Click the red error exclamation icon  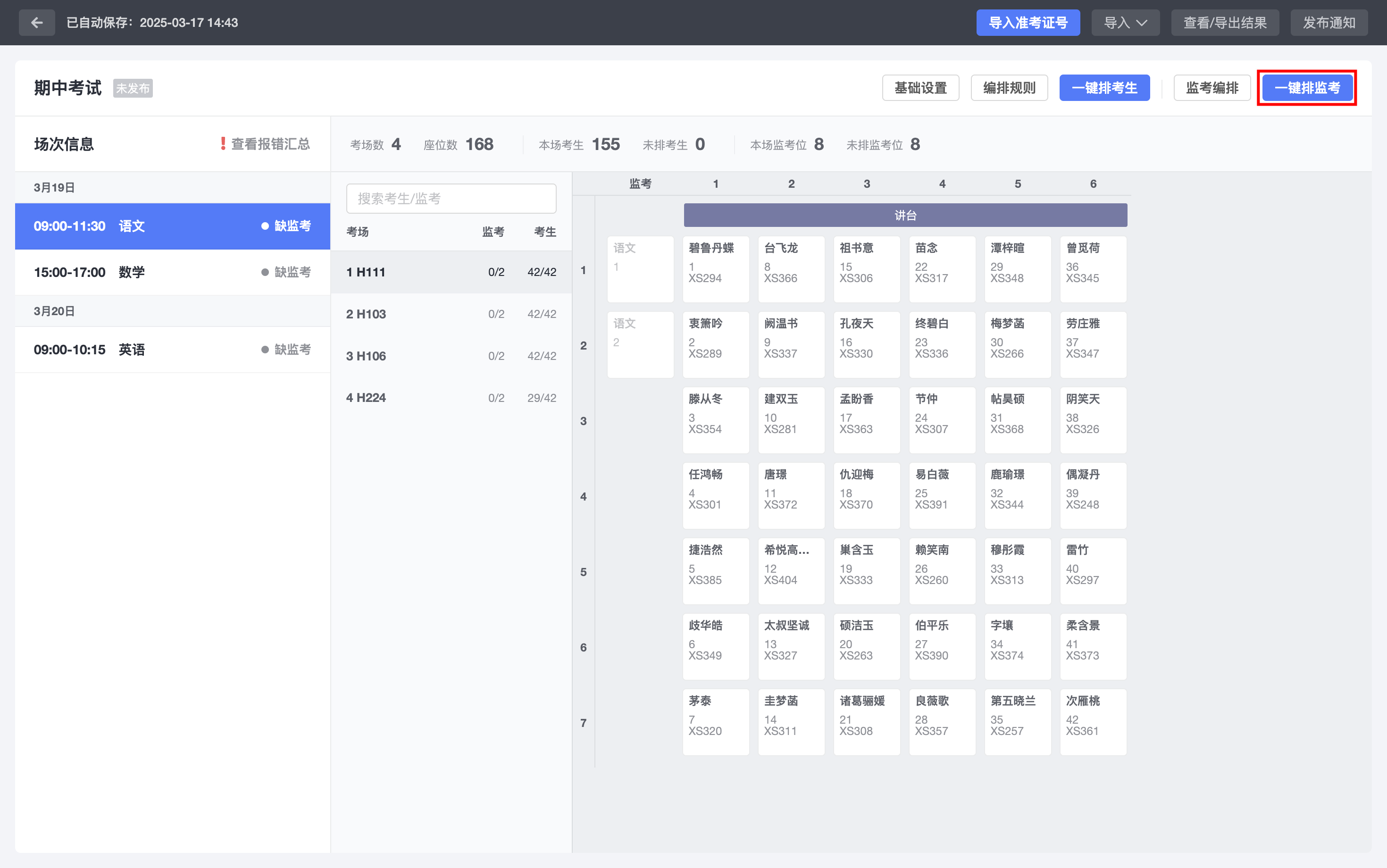223,143
